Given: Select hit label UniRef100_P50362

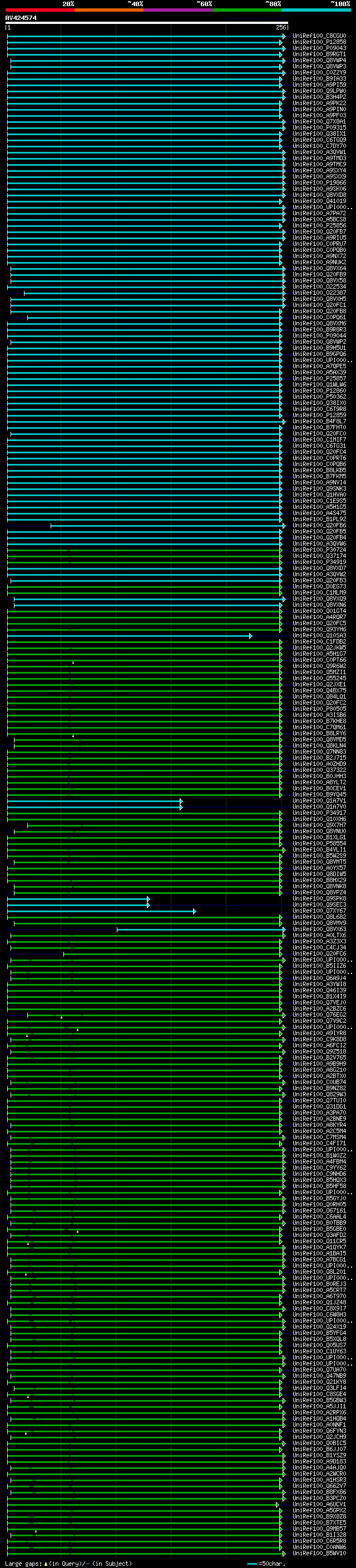Looking at the screenshot, I should tap(319, 397).
